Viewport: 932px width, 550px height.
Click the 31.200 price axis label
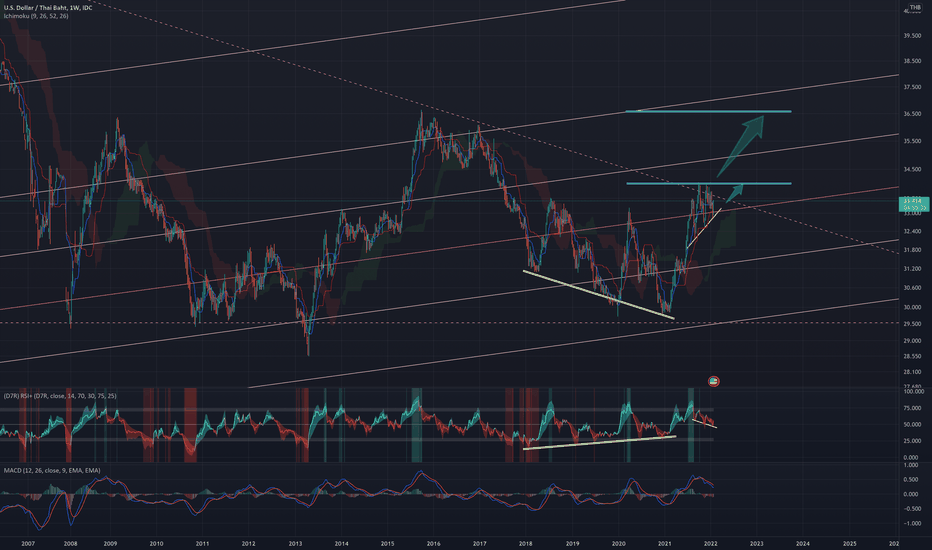[x=912, y=269]
